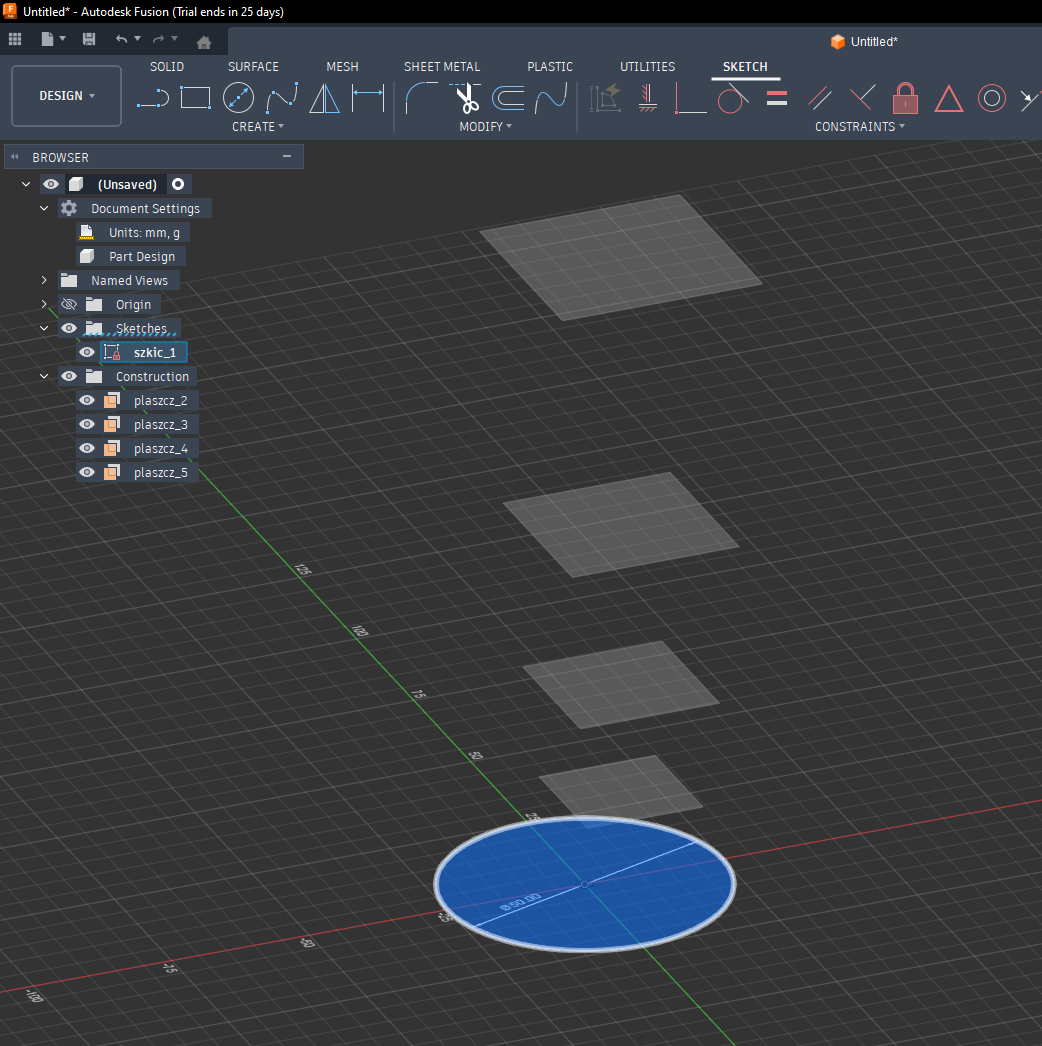Collapse the Construction folder
The image size is (1042, 1046).
coord(44,376)
